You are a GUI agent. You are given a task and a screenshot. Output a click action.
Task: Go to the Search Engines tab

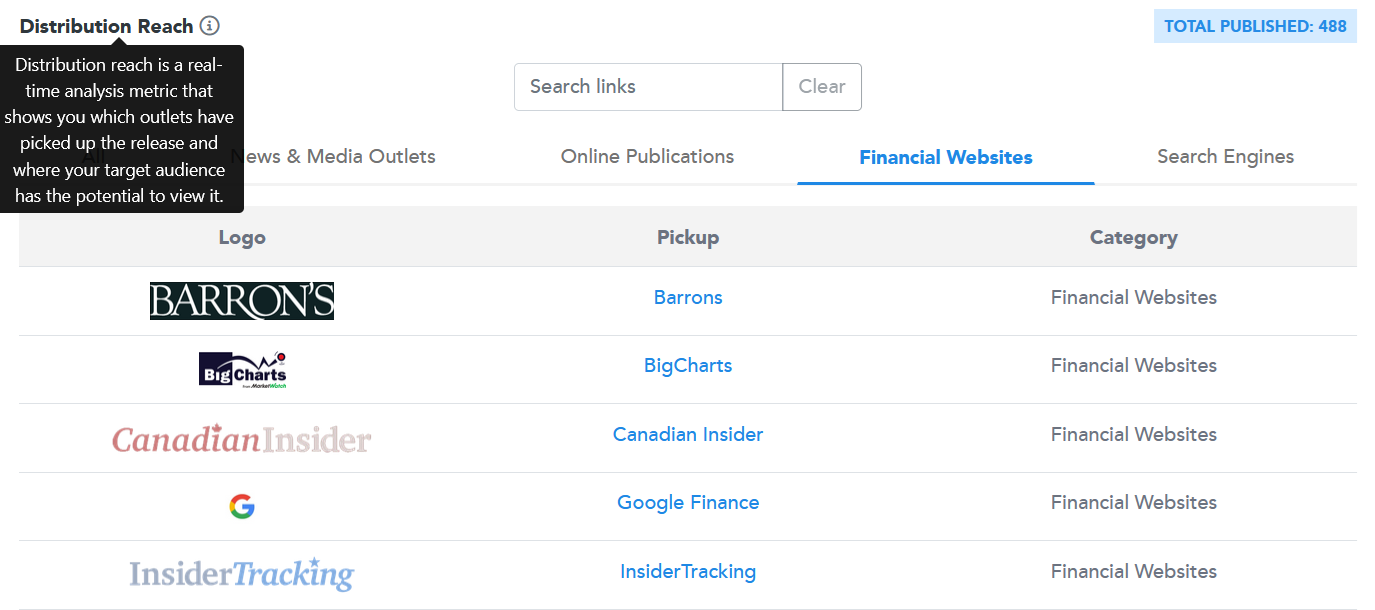coord(1225,157)
